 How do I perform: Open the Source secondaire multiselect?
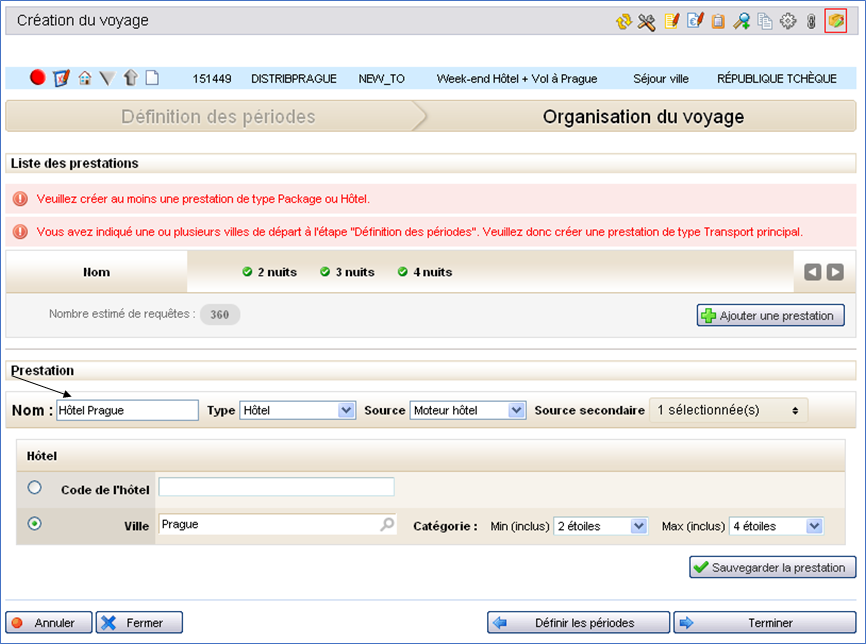click(728, 410)
